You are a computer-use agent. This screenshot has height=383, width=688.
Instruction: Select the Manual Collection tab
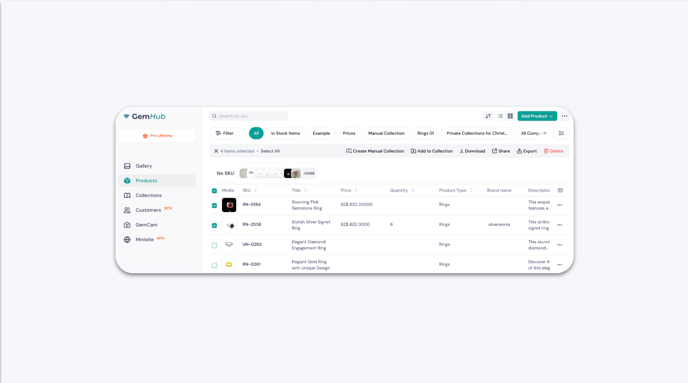[386, 133]
